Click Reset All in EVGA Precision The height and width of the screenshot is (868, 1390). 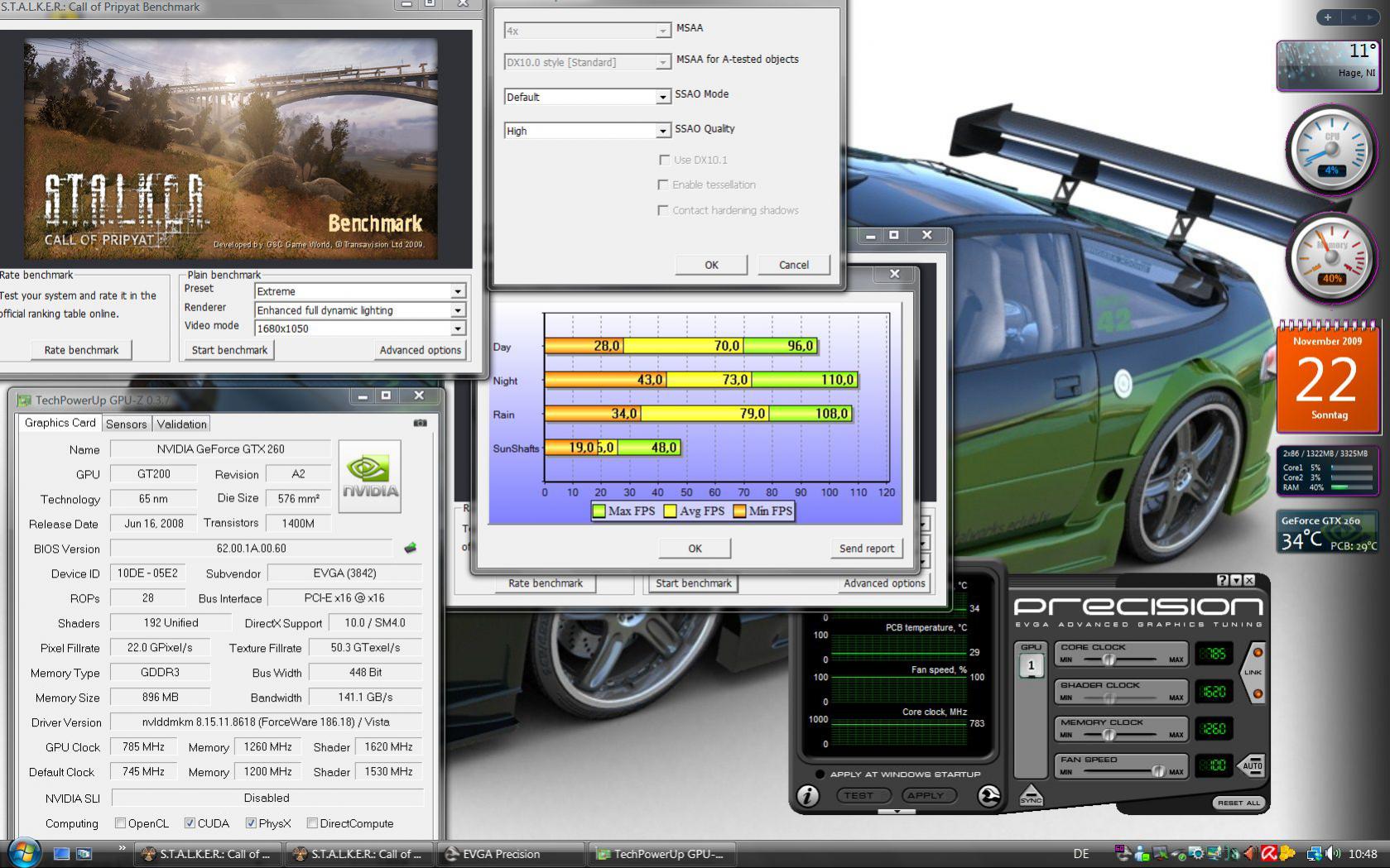(x=1238, y=803)
